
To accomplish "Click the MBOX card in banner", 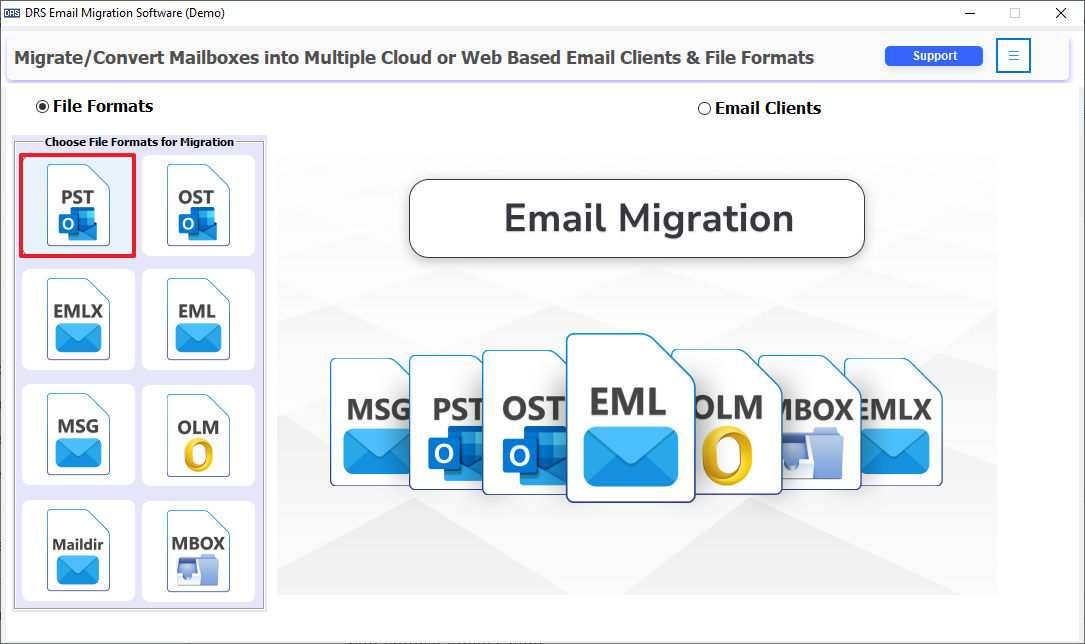I will click(x=821, y=423).
